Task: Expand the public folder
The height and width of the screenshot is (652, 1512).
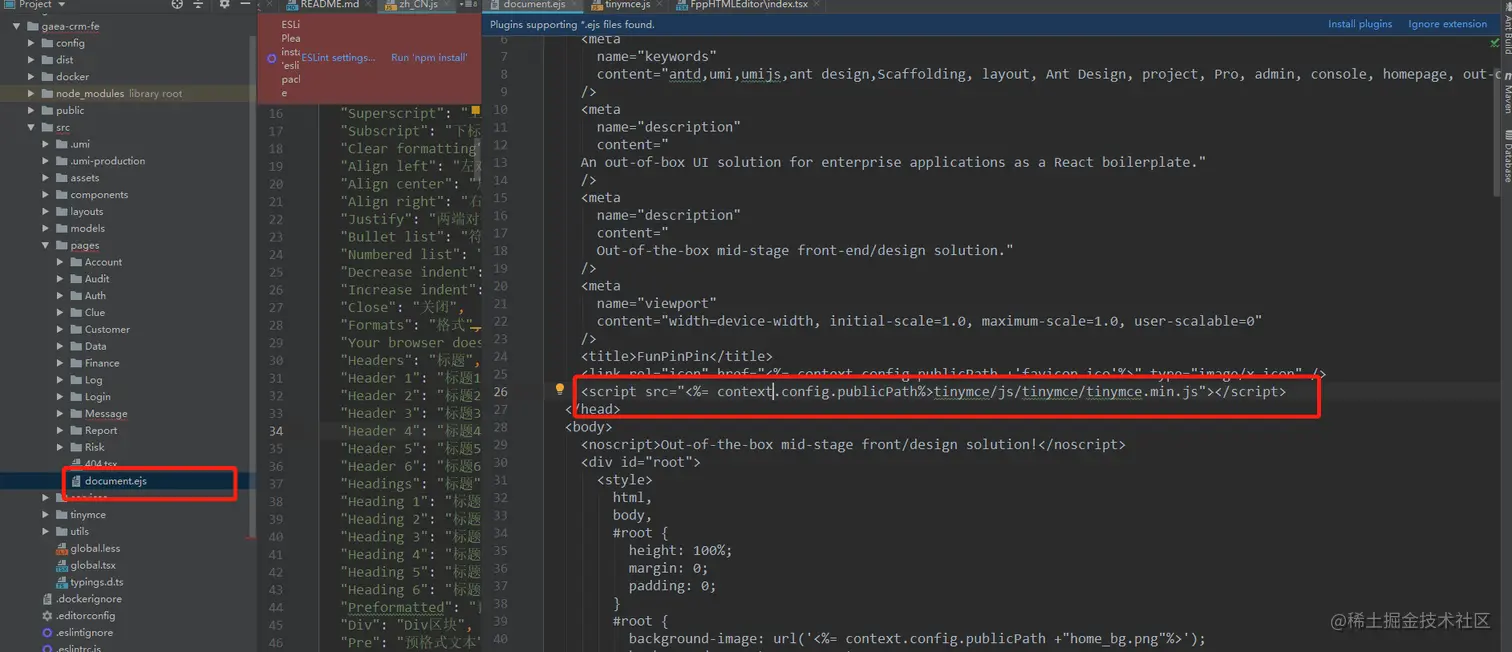Action: (x=32, y=110)
